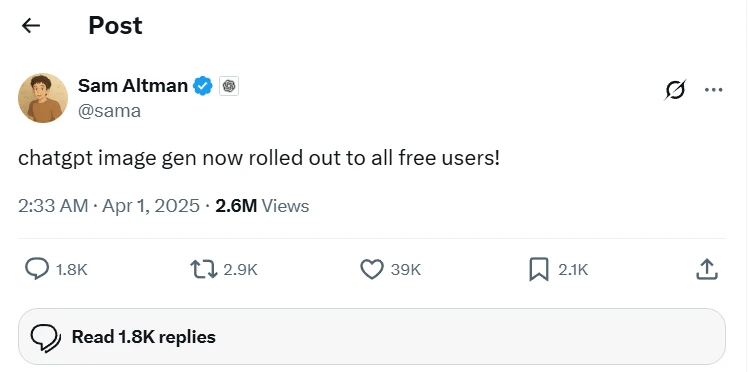
Task: Click the OpenAI affiliation badge icon
Action: [x=229, y=86]
